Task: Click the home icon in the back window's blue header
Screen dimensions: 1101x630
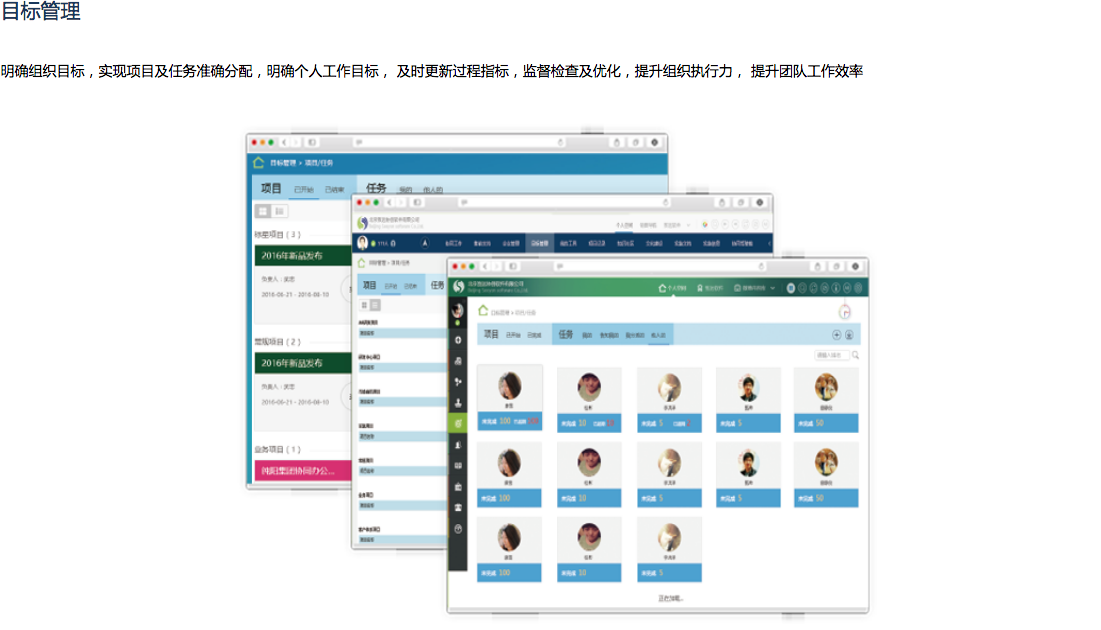Action: click(x=259, y=162)
